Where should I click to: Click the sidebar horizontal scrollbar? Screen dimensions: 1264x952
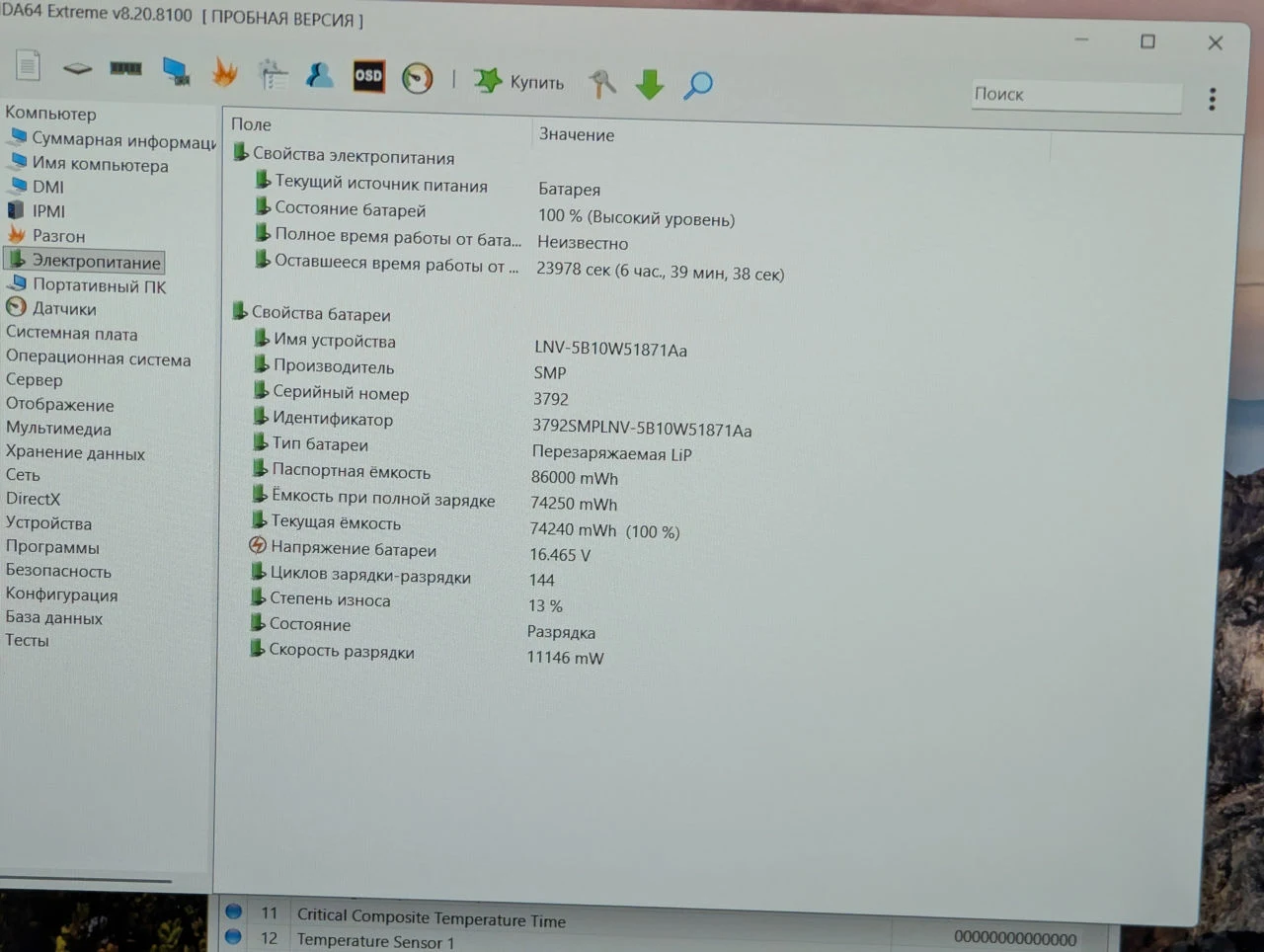[x=87, y=878]
